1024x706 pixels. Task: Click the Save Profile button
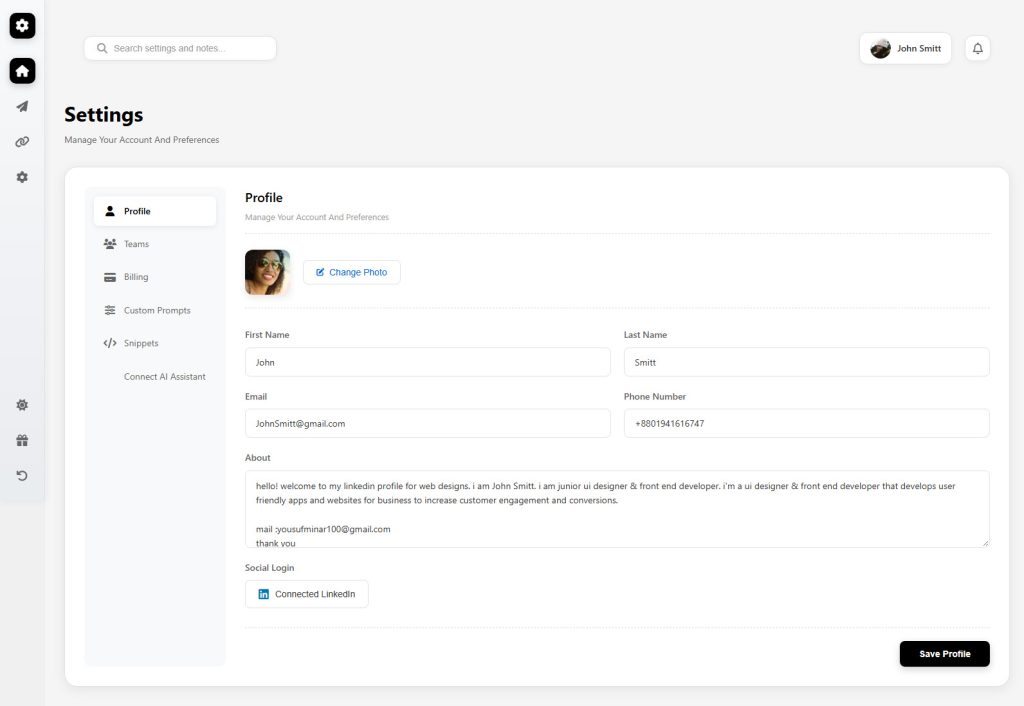(944, 654)
